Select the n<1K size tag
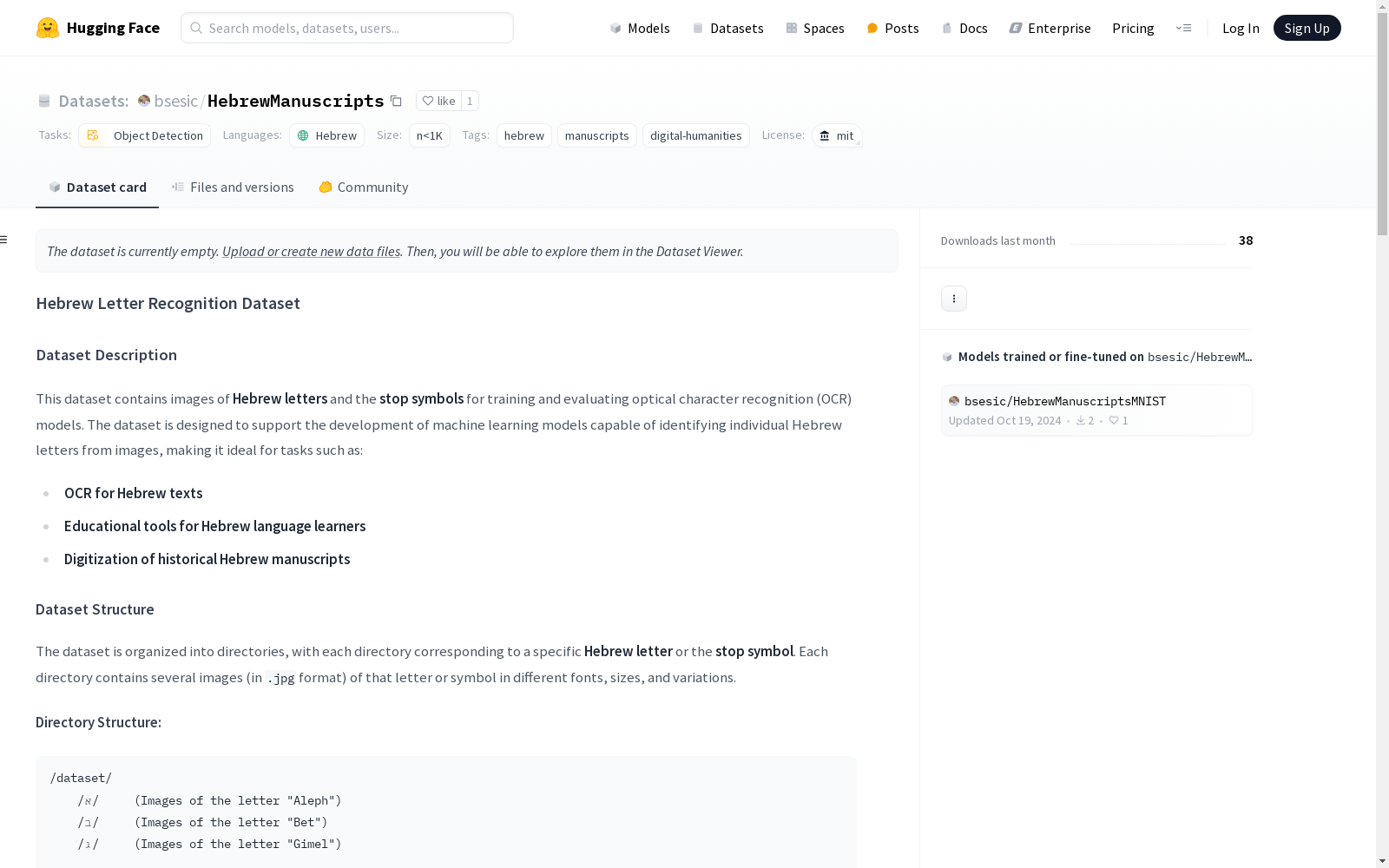 (430, 135)
